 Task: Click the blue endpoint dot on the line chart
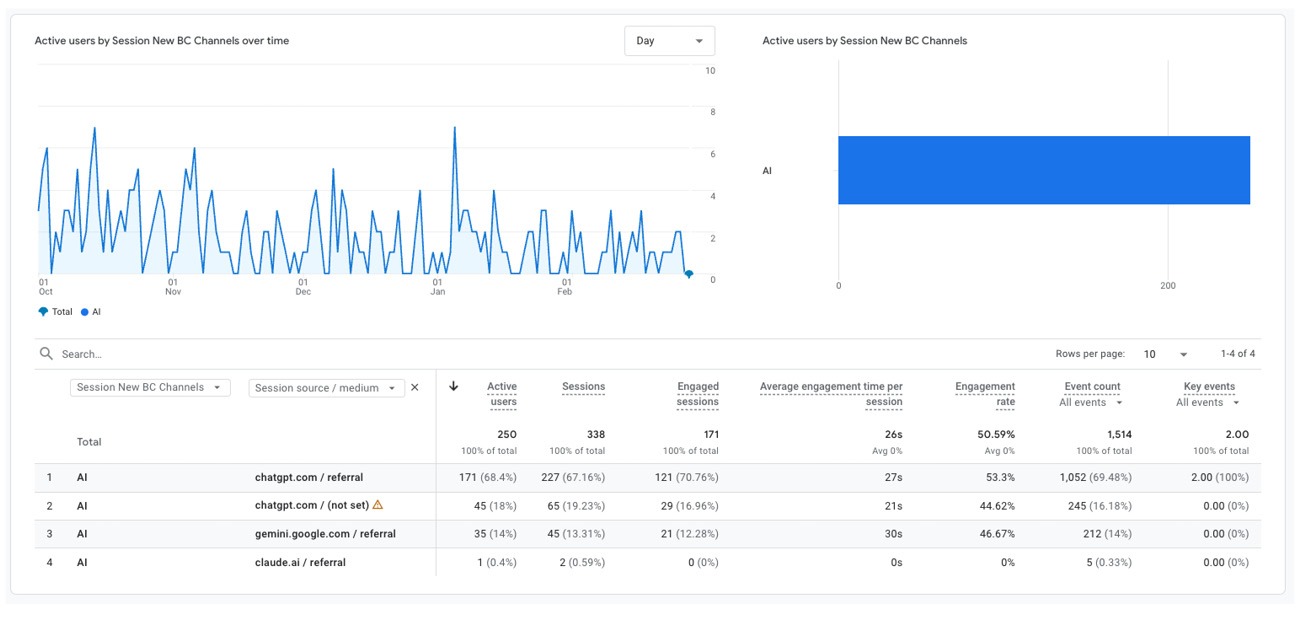pos(688,271)
